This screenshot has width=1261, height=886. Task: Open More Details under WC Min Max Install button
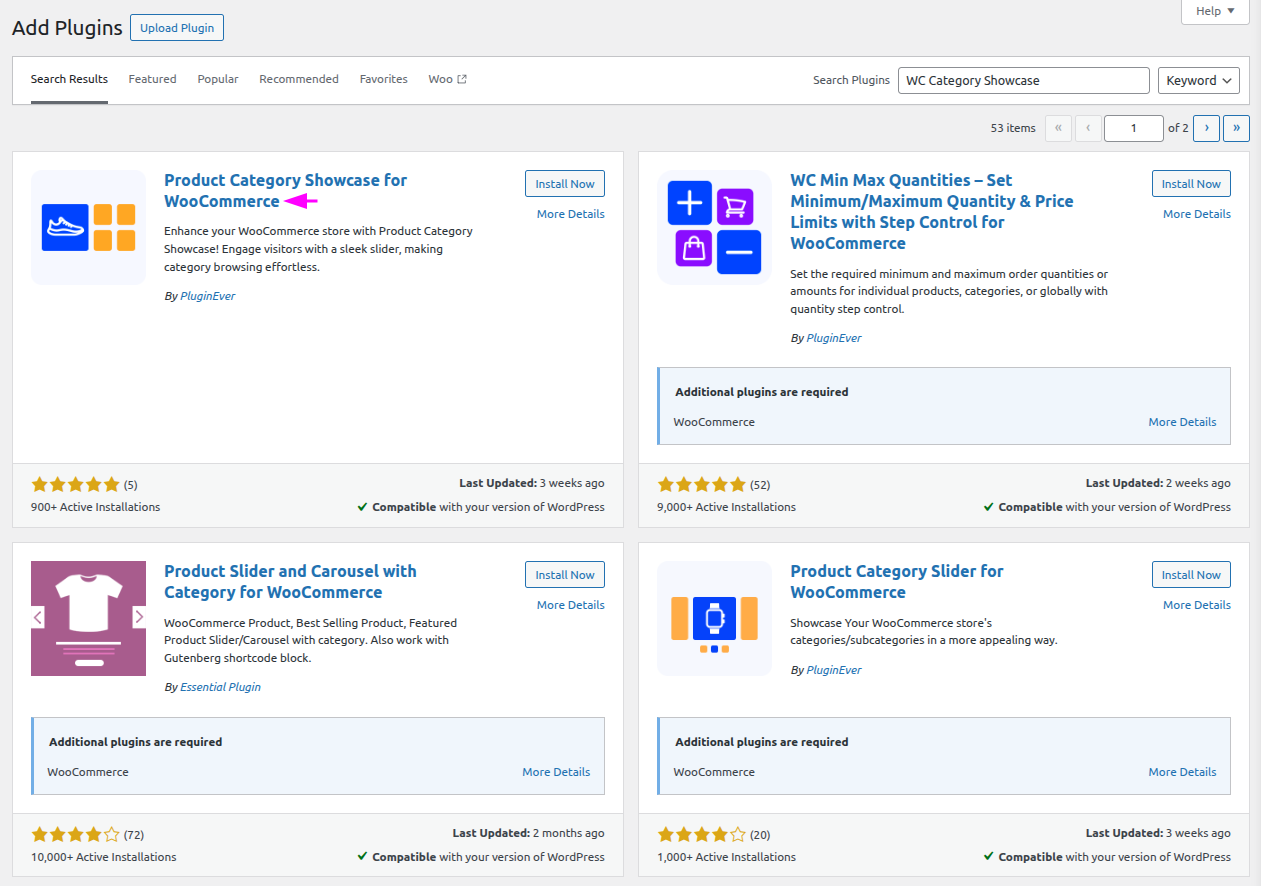click(x=1197, y=214)
